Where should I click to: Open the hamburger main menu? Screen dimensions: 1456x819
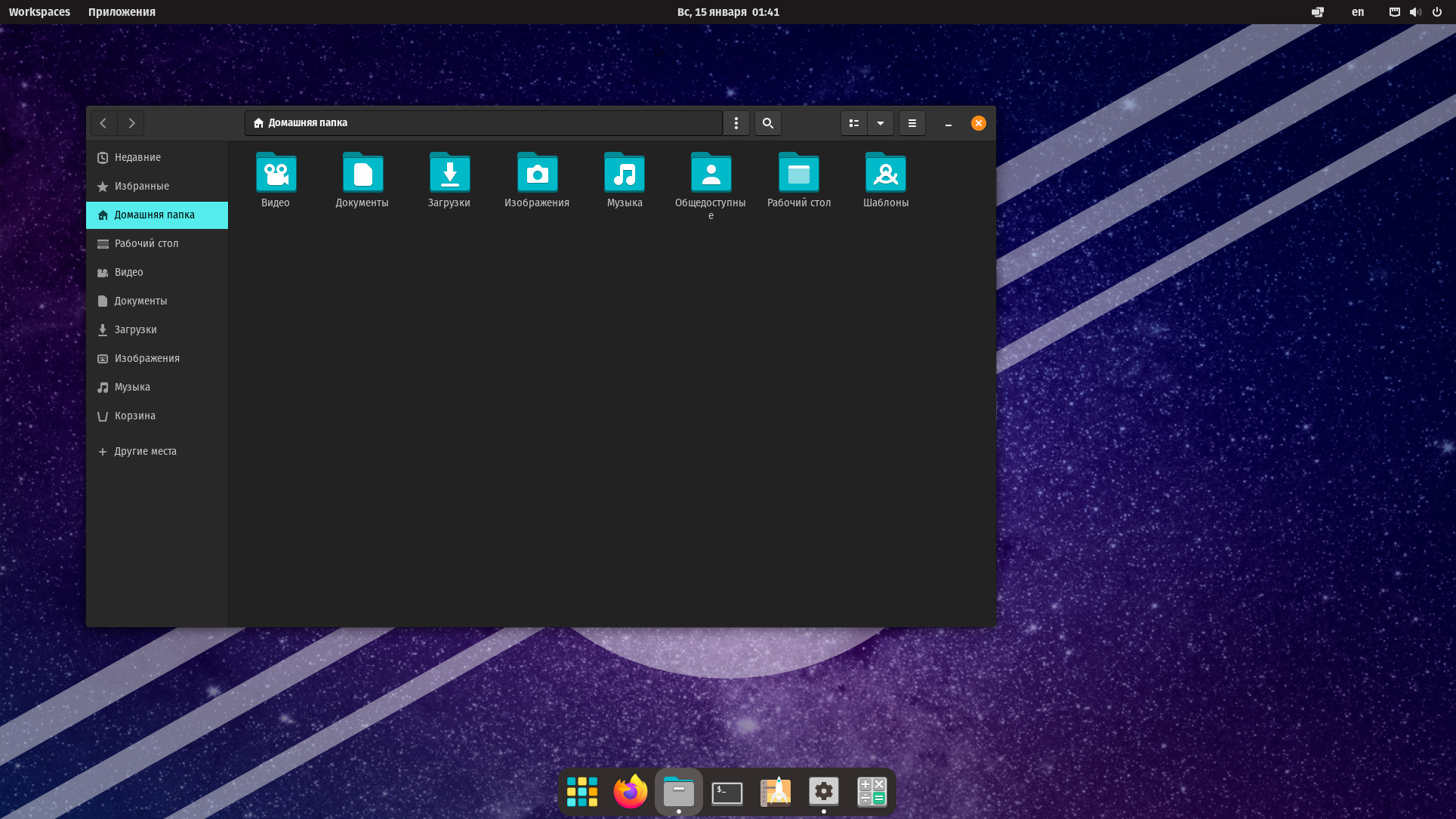912,123
